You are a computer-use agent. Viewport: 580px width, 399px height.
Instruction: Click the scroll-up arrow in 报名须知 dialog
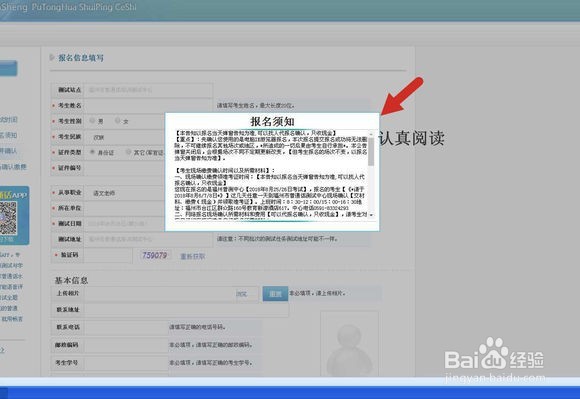371,135
